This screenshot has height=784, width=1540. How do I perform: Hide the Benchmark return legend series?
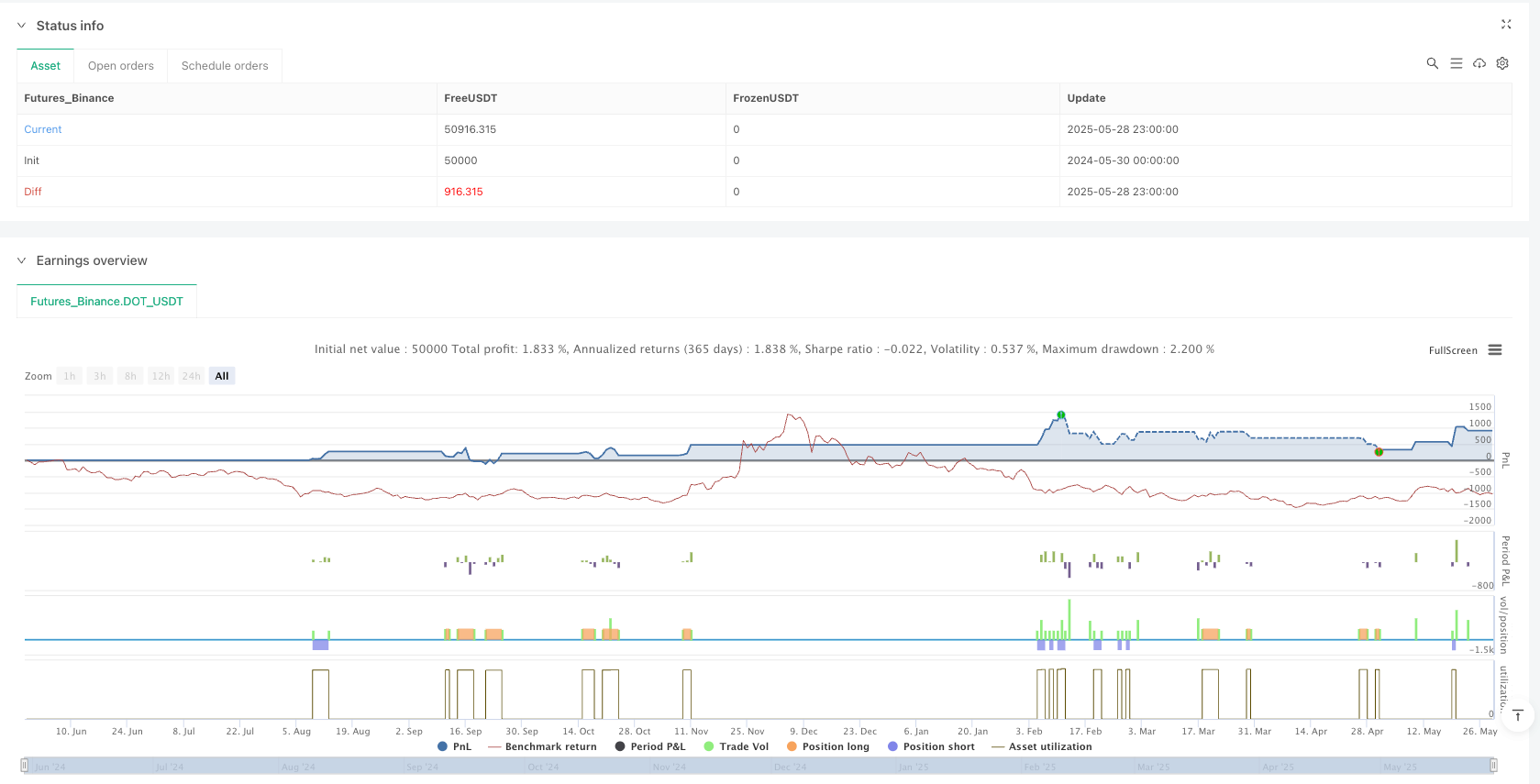pos(542,746)
